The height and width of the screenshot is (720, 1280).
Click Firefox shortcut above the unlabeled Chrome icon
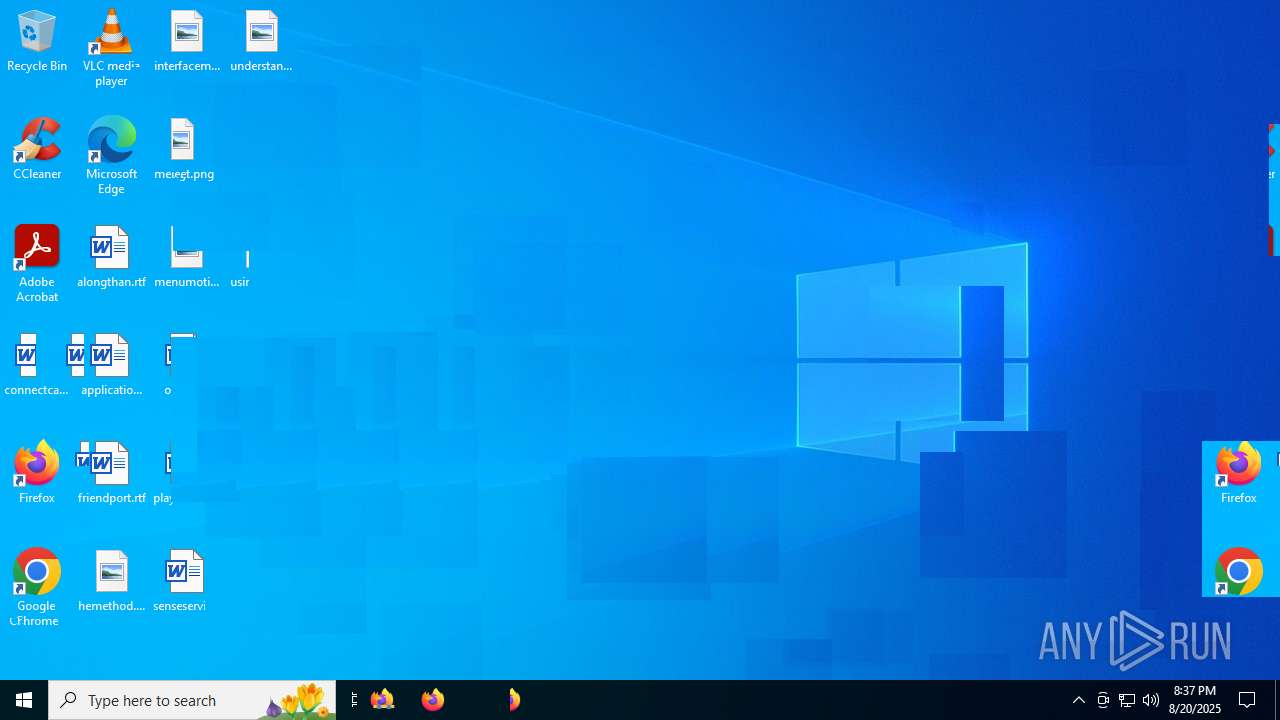(1238, 473)
